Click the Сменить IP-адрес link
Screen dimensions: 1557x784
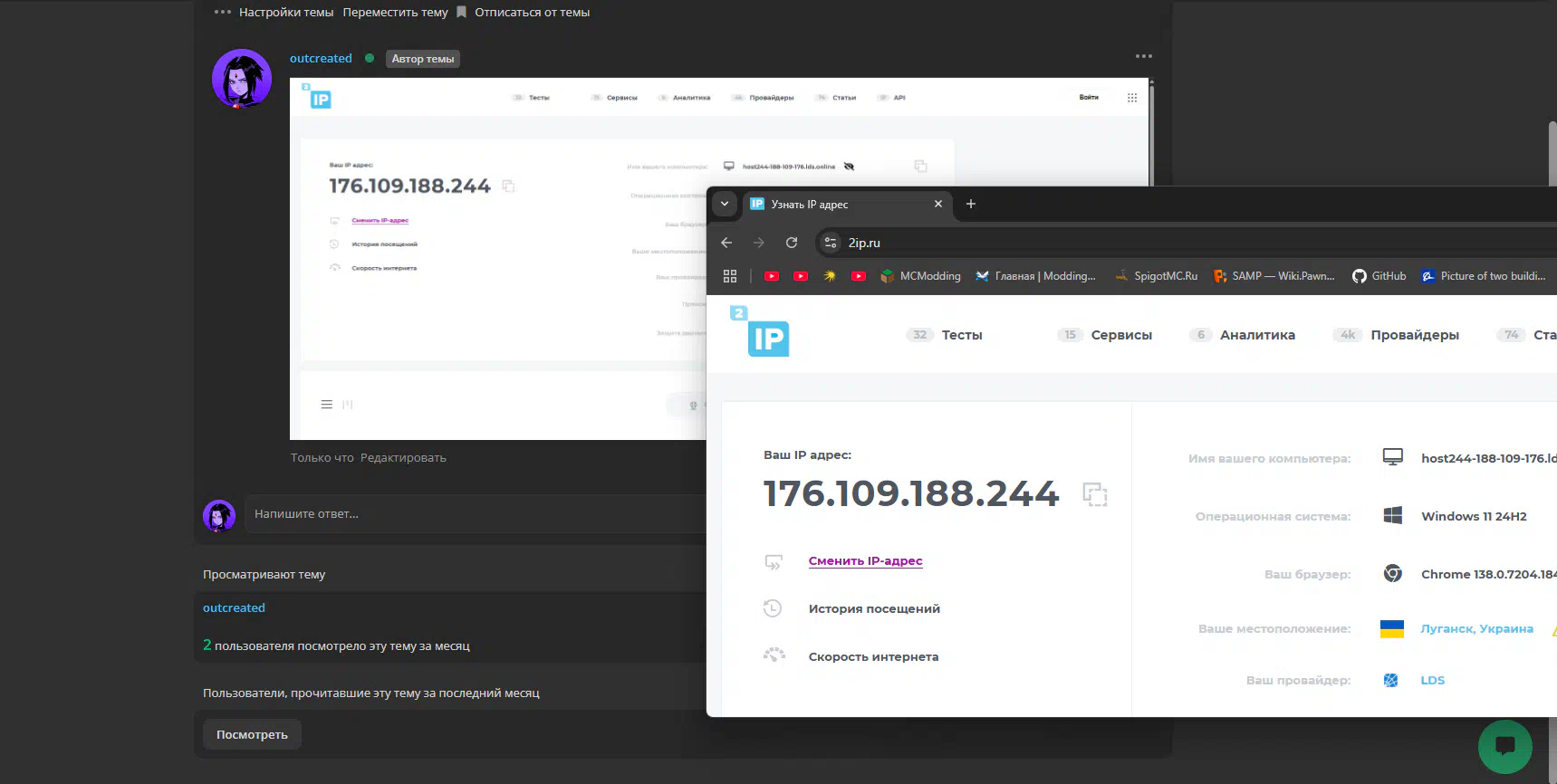pyautogui.click(x=865, y=561)
